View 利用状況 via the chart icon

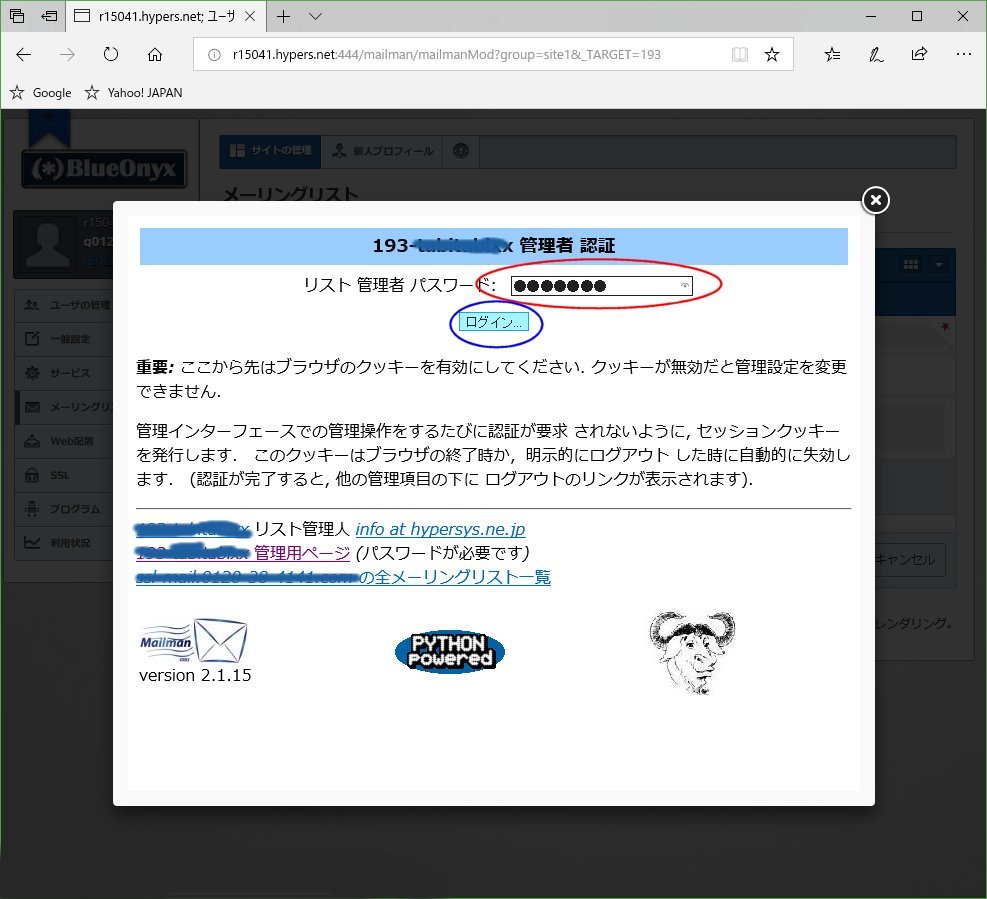coord(32,543)
